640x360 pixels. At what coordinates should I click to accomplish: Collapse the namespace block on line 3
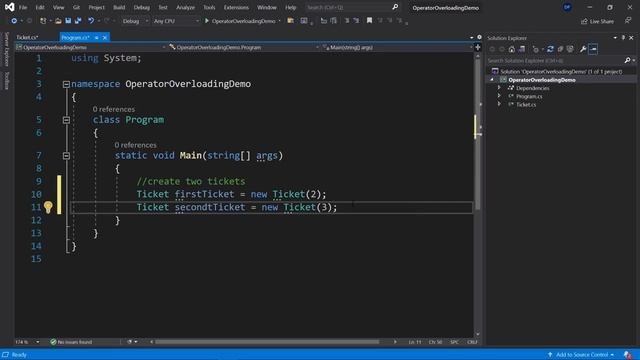pos(66,84)
